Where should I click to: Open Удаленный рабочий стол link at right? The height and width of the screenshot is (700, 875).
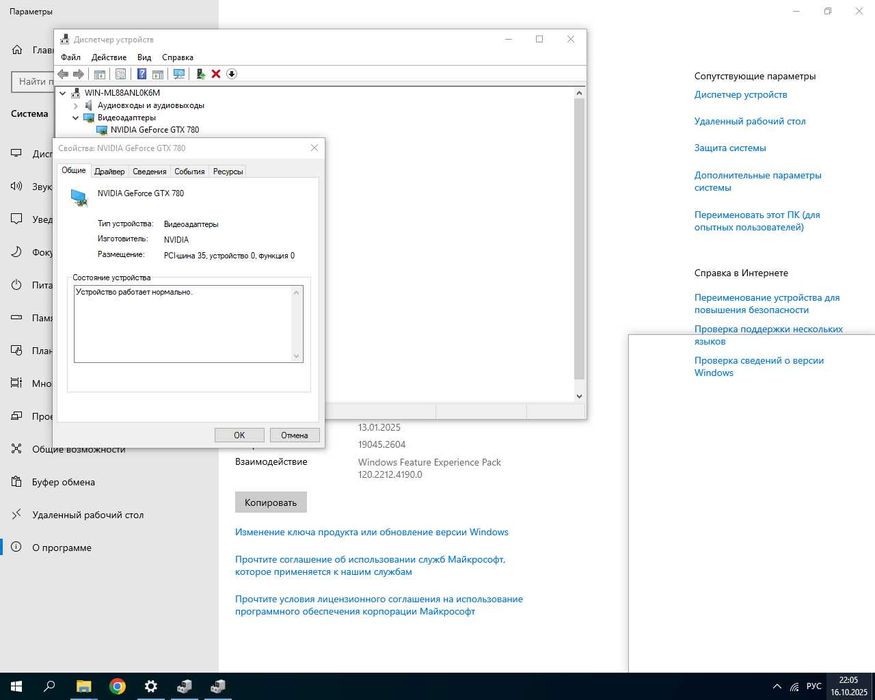pyautogui.click(x=750, y=121)
